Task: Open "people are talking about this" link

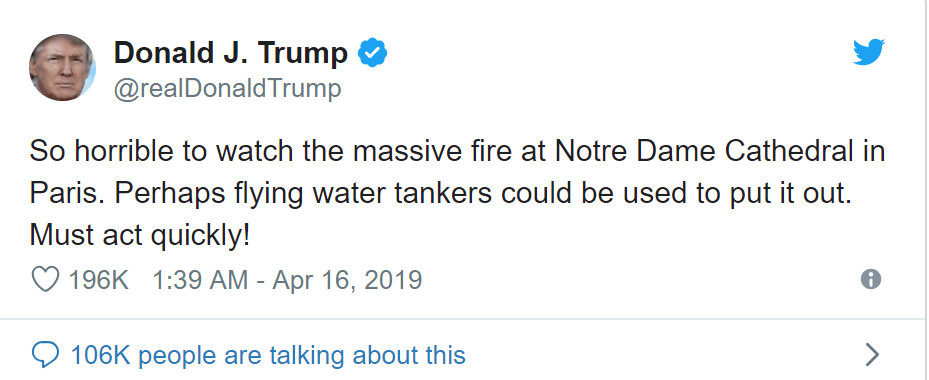Action: click(x=302, y=355)
